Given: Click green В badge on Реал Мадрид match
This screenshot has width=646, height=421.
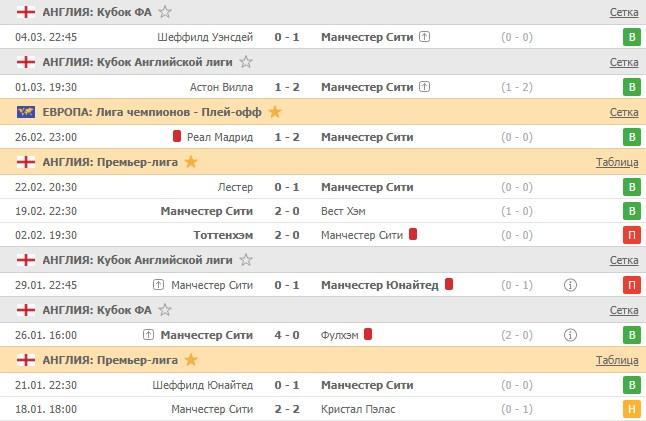Looking at the screenshot, I should (x=631, y=137).
